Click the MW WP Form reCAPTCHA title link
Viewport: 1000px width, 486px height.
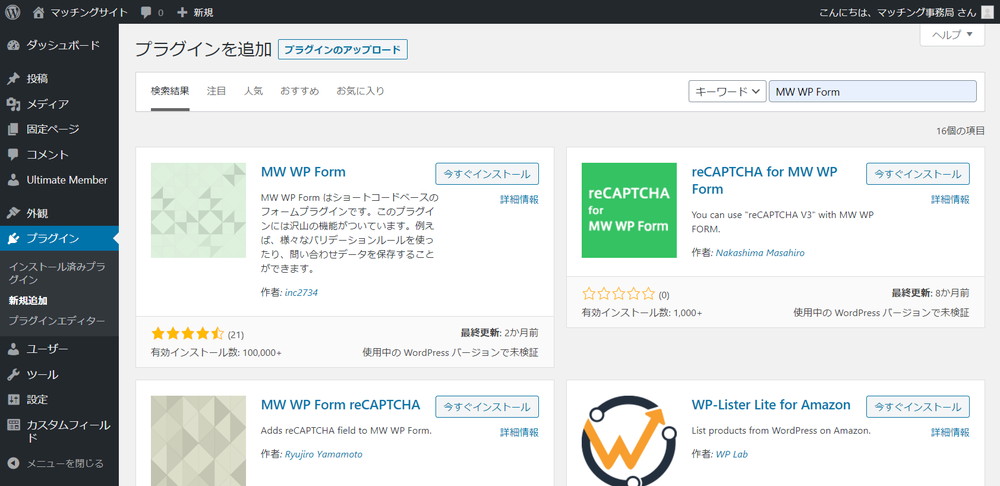[x=341, y=404]
